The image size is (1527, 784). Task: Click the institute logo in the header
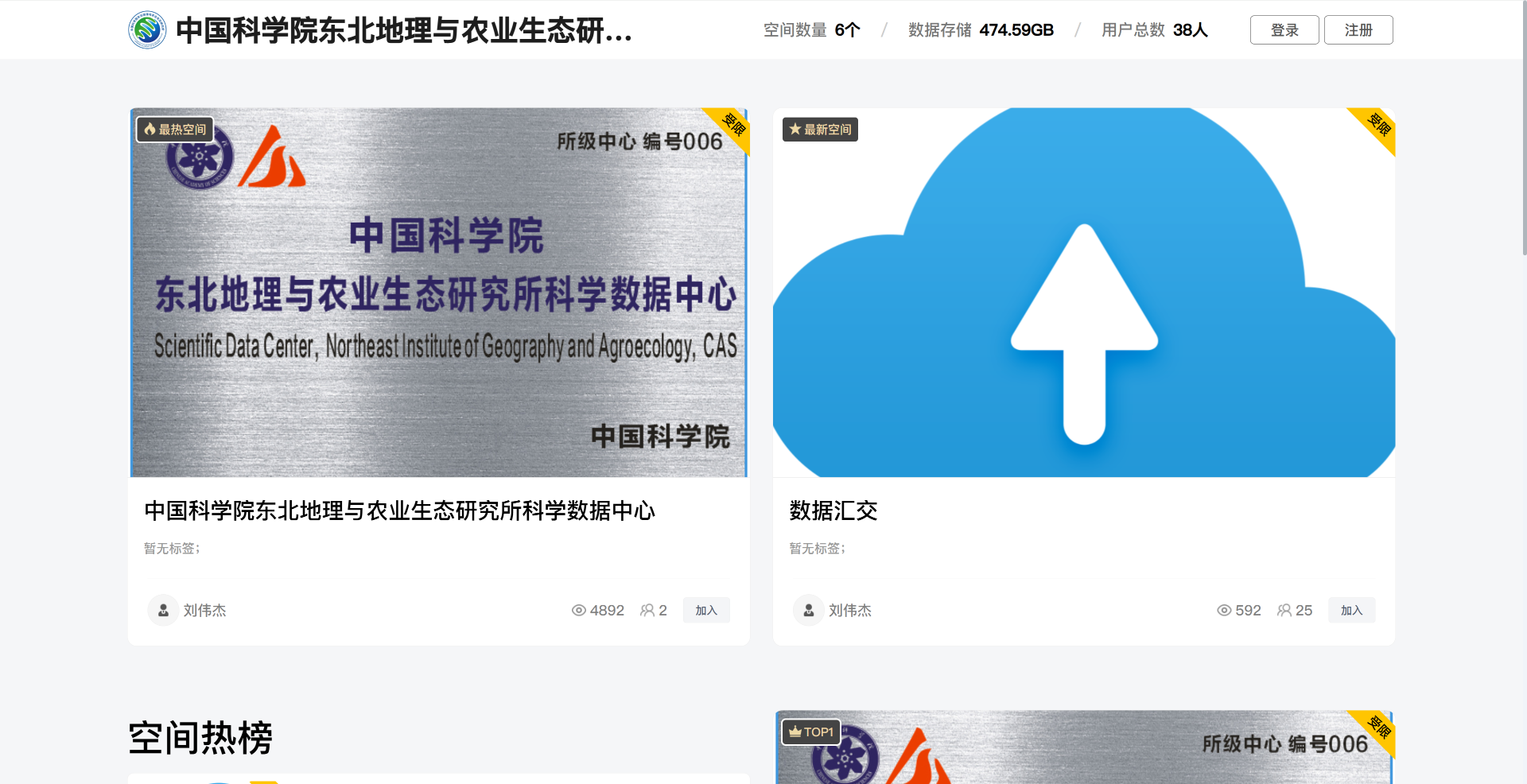click(147, 30)
